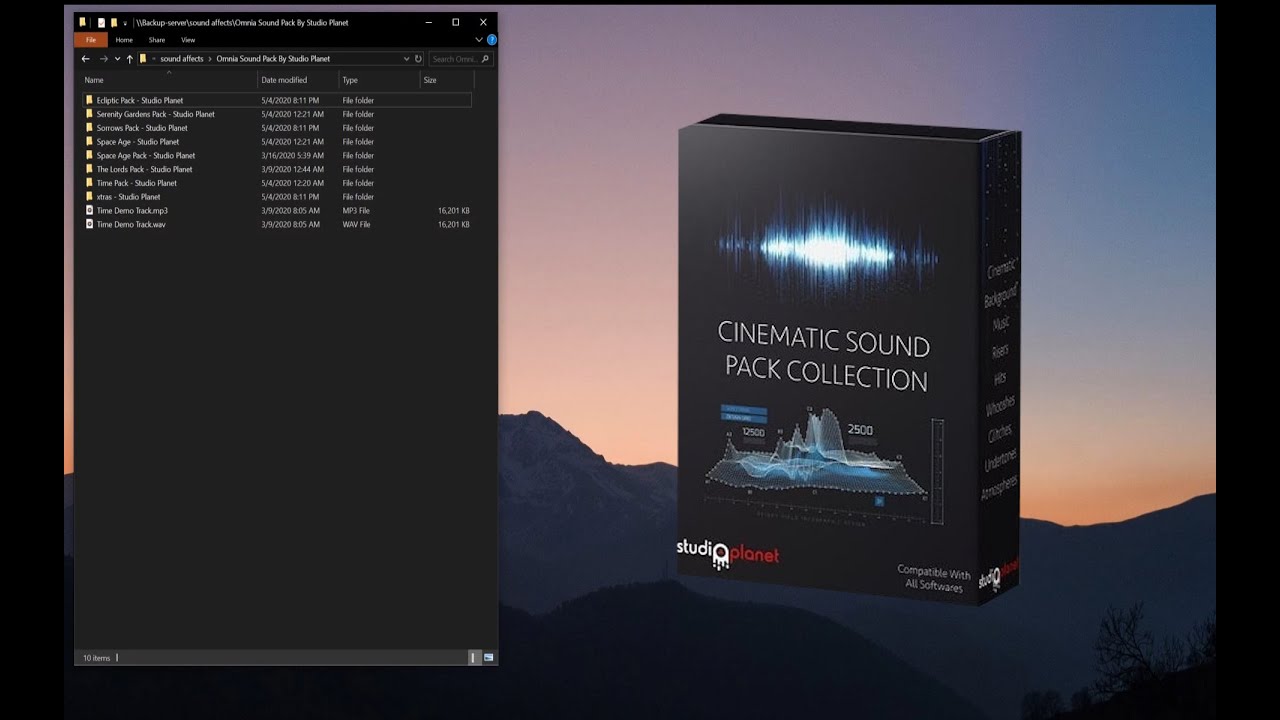Select 'xtras - Studio Planet' folder
Screen dimensions: 1280x720
[128, 197]
